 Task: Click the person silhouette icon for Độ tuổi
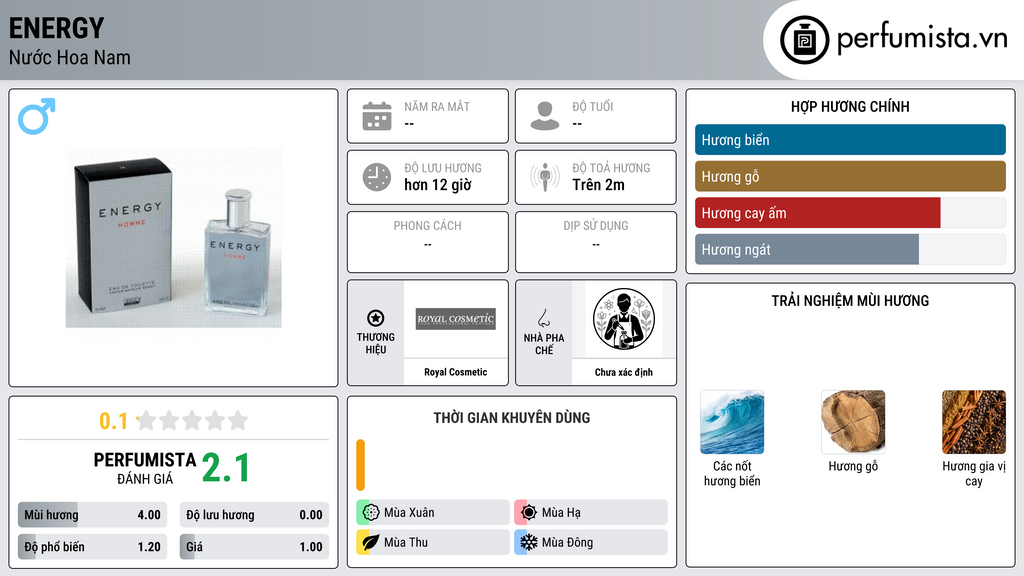(545, 116)
